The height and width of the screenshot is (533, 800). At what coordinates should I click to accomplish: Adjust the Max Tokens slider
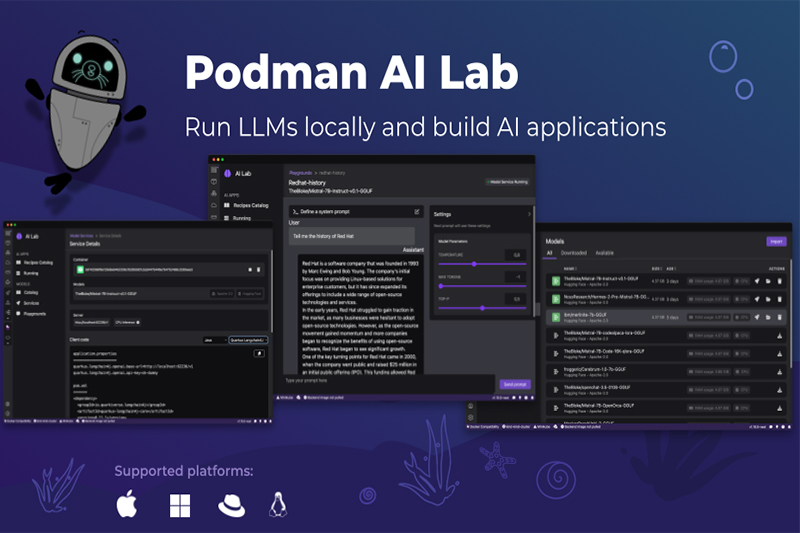[482, 286]
